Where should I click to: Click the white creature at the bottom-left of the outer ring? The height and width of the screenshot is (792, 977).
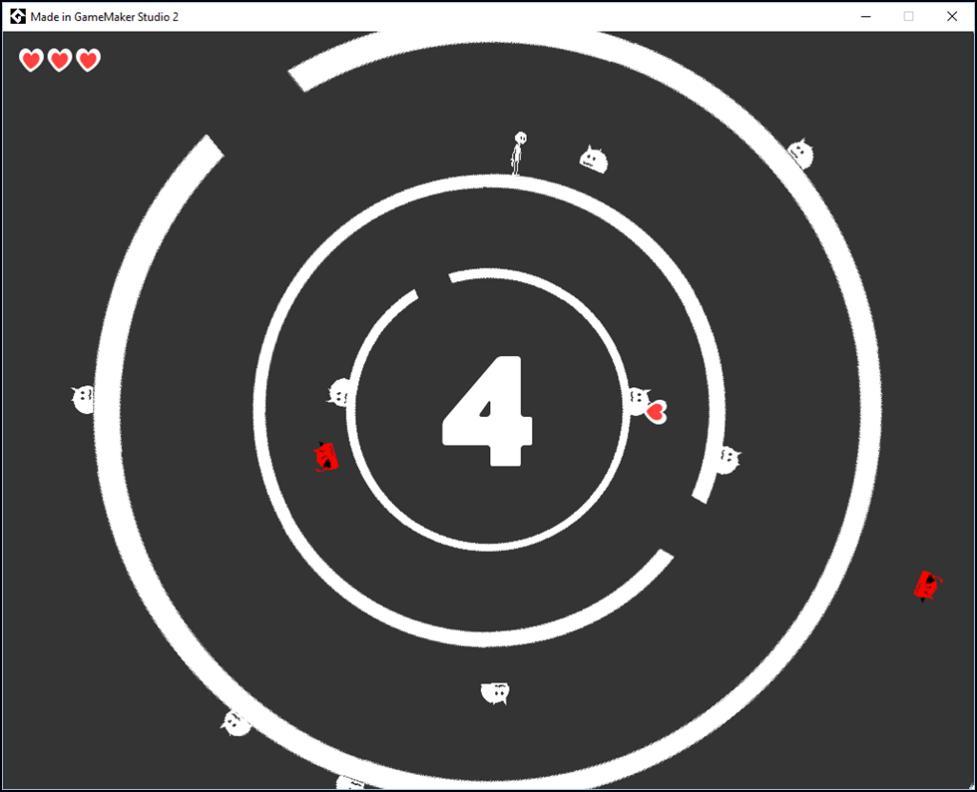tap(236, 722)
